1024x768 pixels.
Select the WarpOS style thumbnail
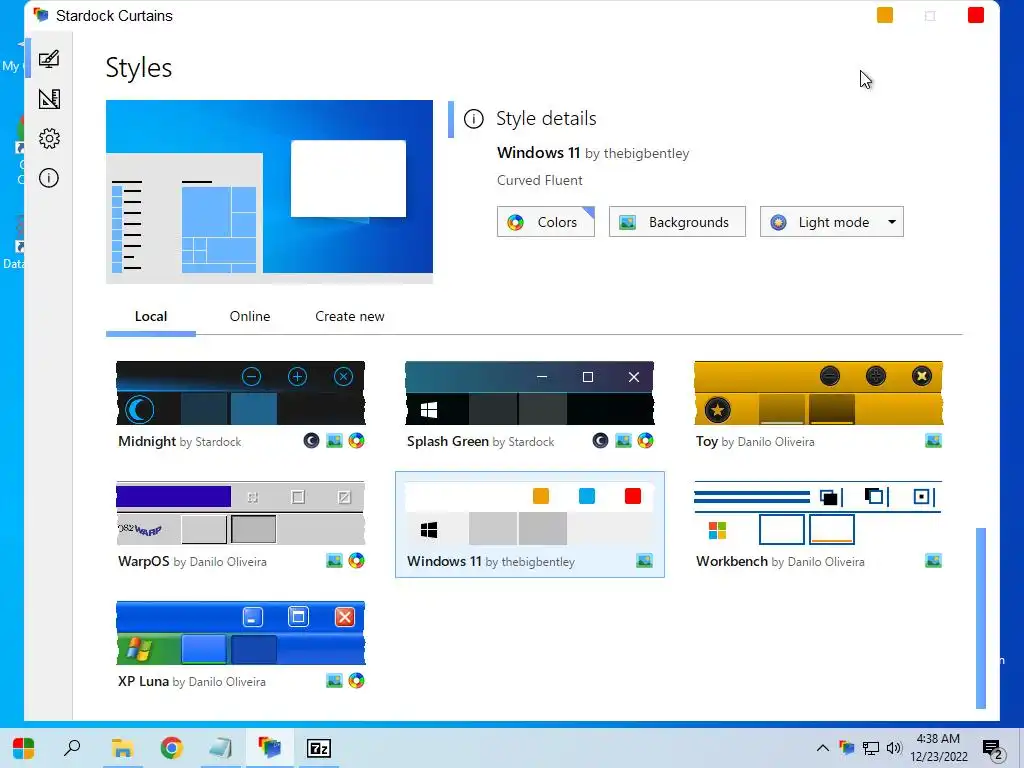click(240, 513)
